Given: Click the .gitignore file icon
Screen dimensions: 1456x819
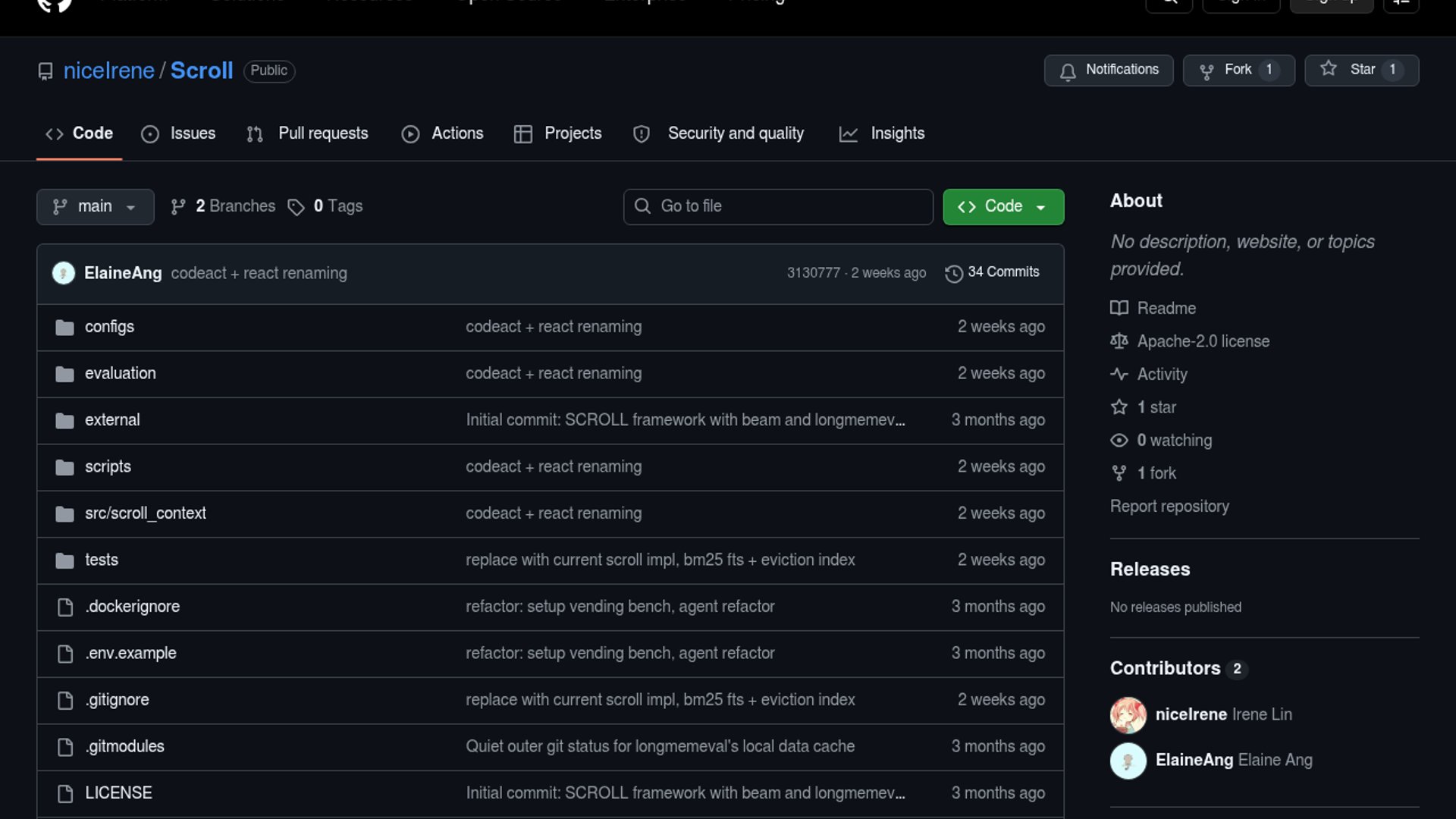Looking at the screenshot, I should 65,700.
